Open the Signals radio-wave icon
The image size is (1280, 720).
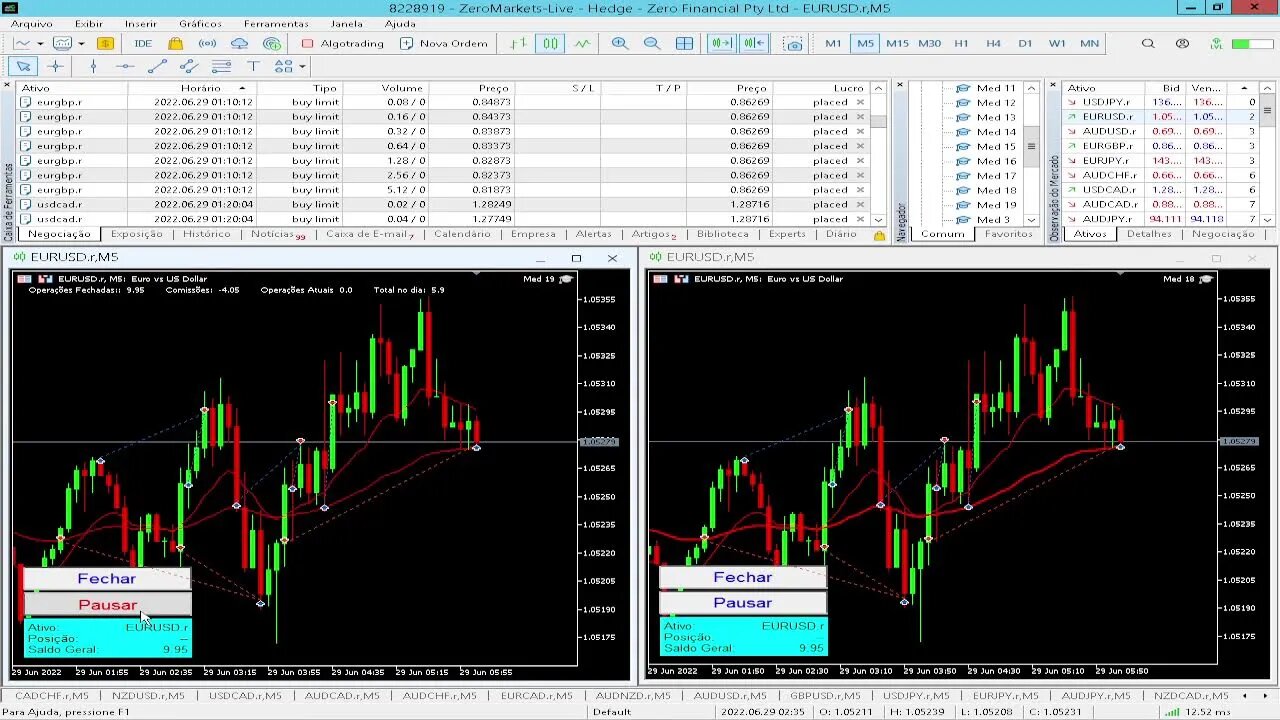click(208, 44)
